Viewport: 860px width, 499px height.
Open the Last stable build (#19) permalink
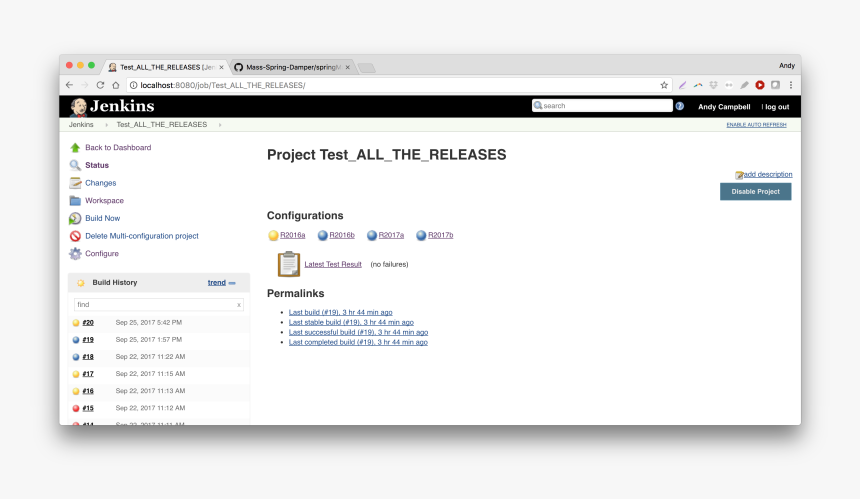[x=351, y=322]
